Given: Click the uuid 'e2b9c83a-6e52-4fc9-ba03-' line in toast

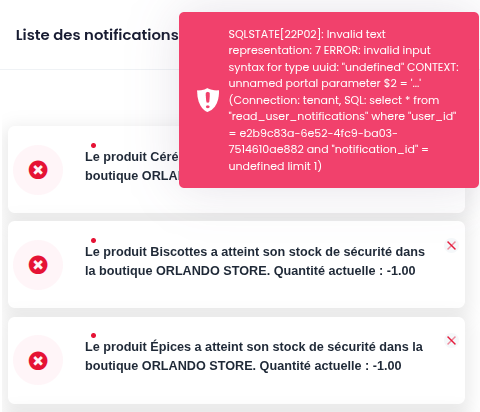Looking at the screenshot, I should 313,133.
